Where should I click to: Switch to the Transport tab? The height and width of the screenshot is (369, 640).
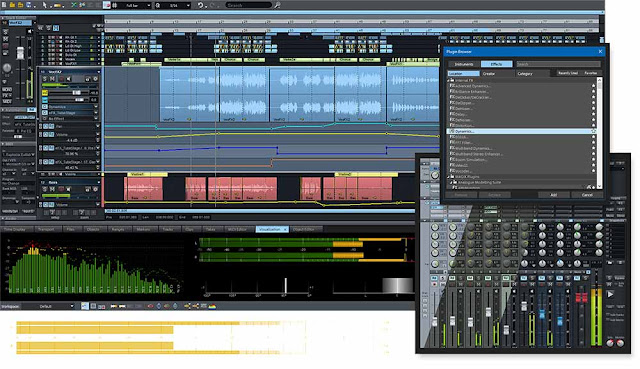47,229
